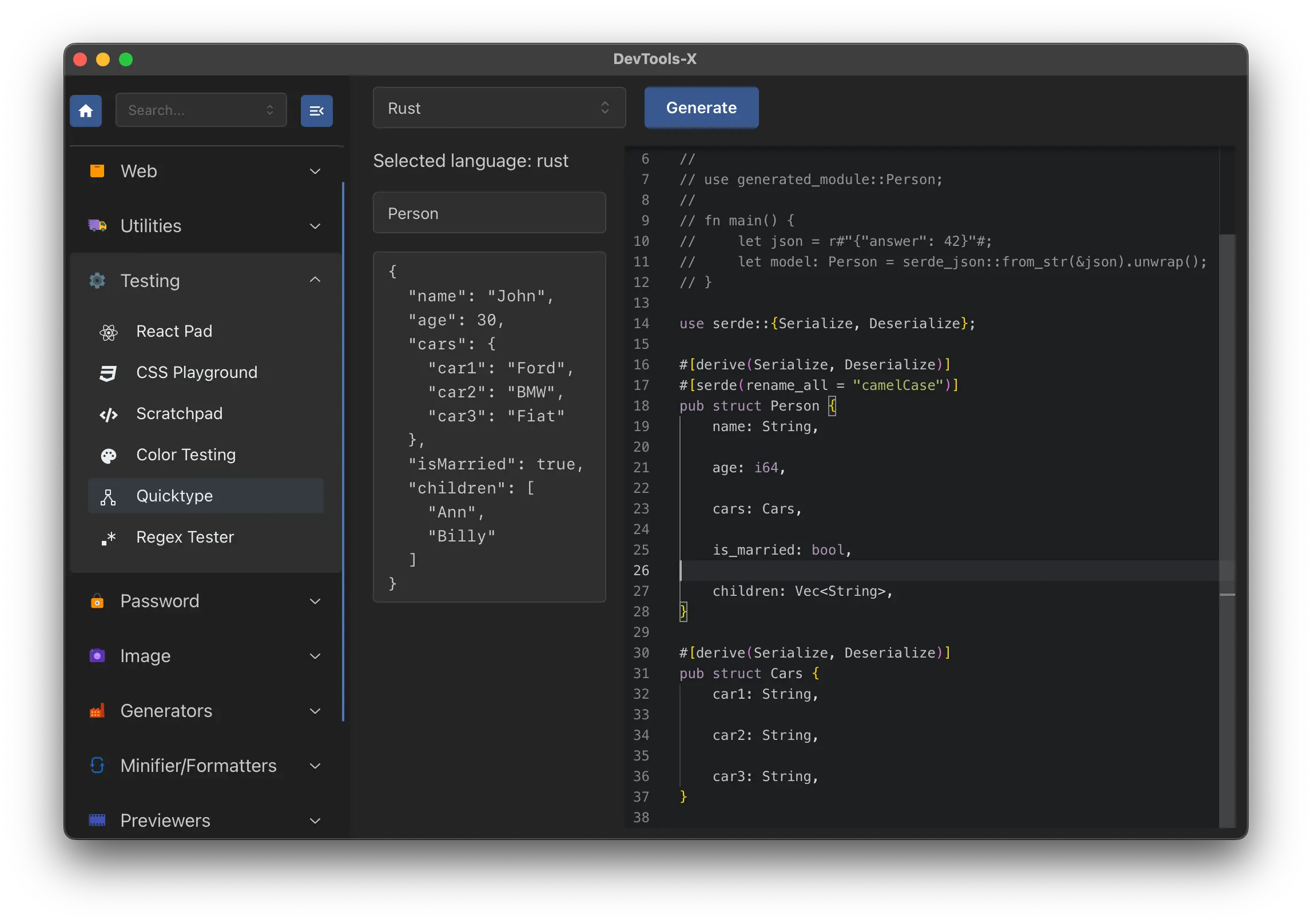Click the 'age: i64,' code line
This screenshot has width=1312, height=924.
click(749, 468)
